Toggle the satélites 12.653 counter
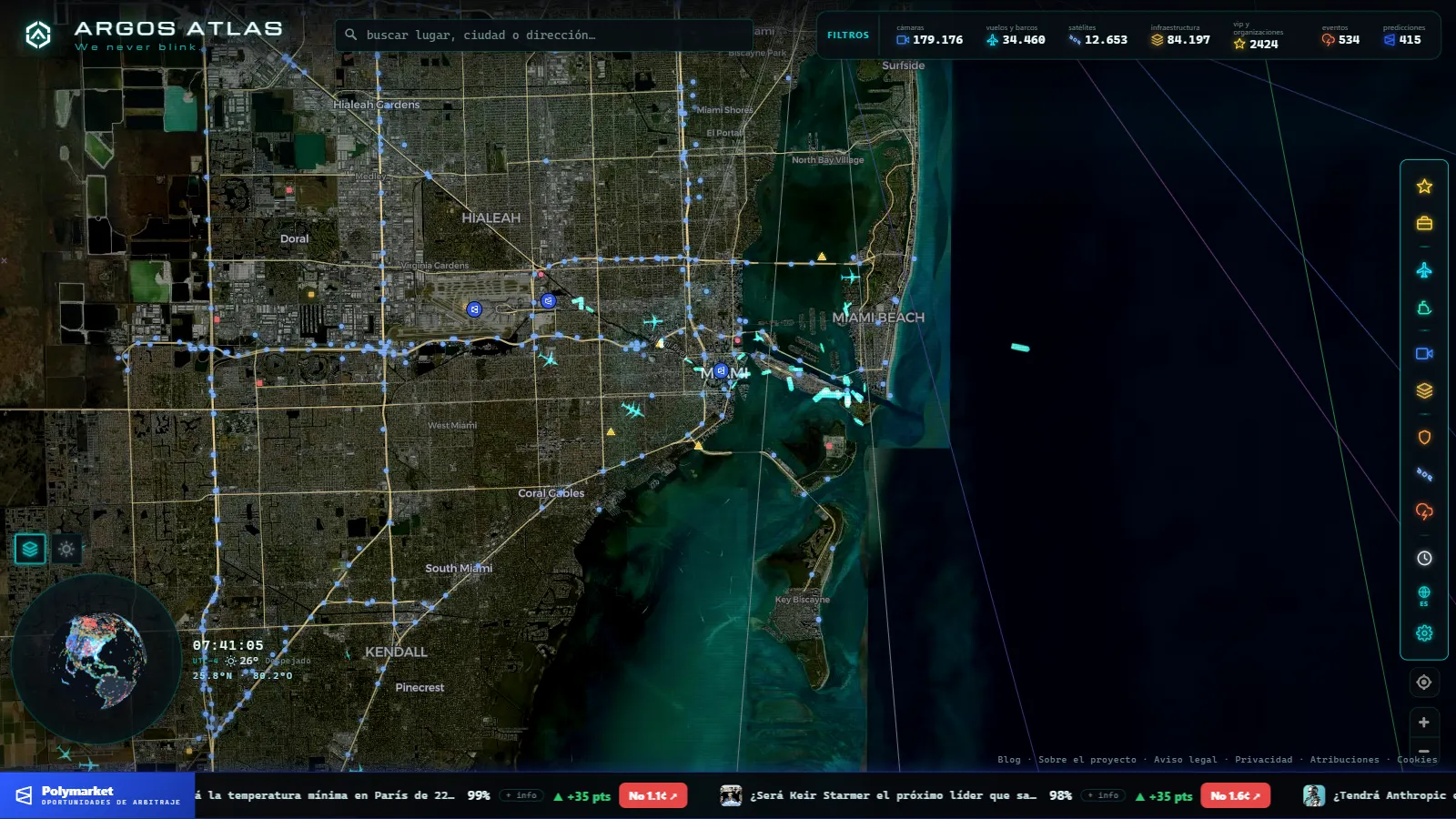Screen dimensions: 1456x819 [x=1097, y=35]
